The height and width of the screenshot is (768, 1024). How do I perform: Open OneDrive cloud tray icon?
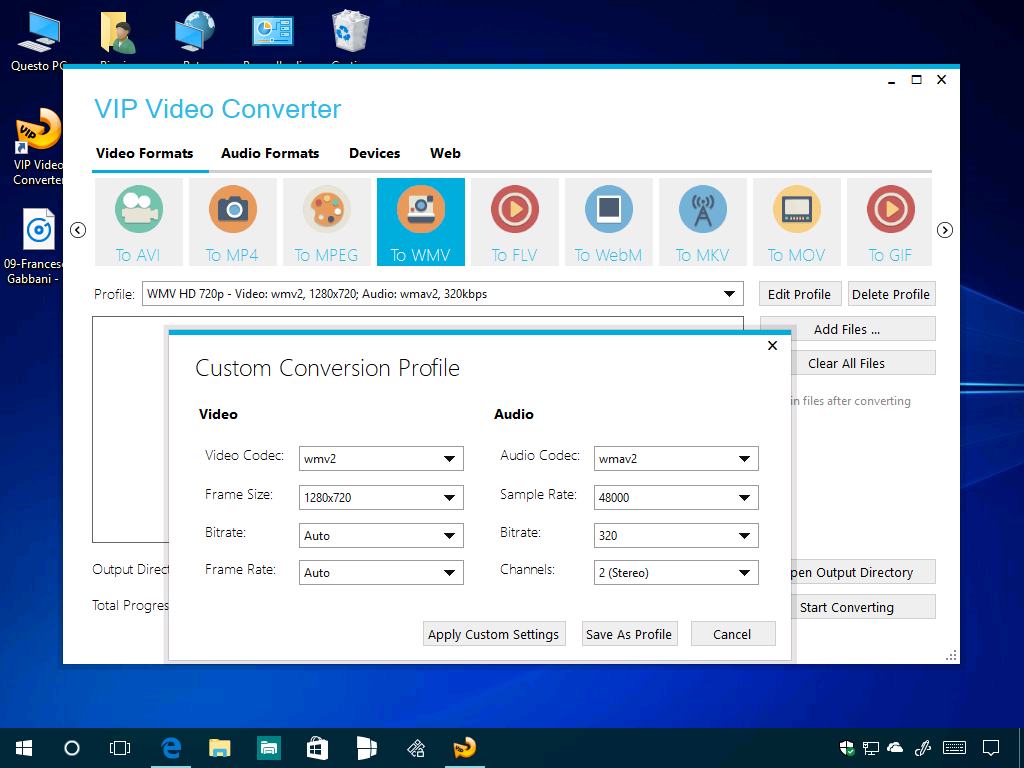895,748
